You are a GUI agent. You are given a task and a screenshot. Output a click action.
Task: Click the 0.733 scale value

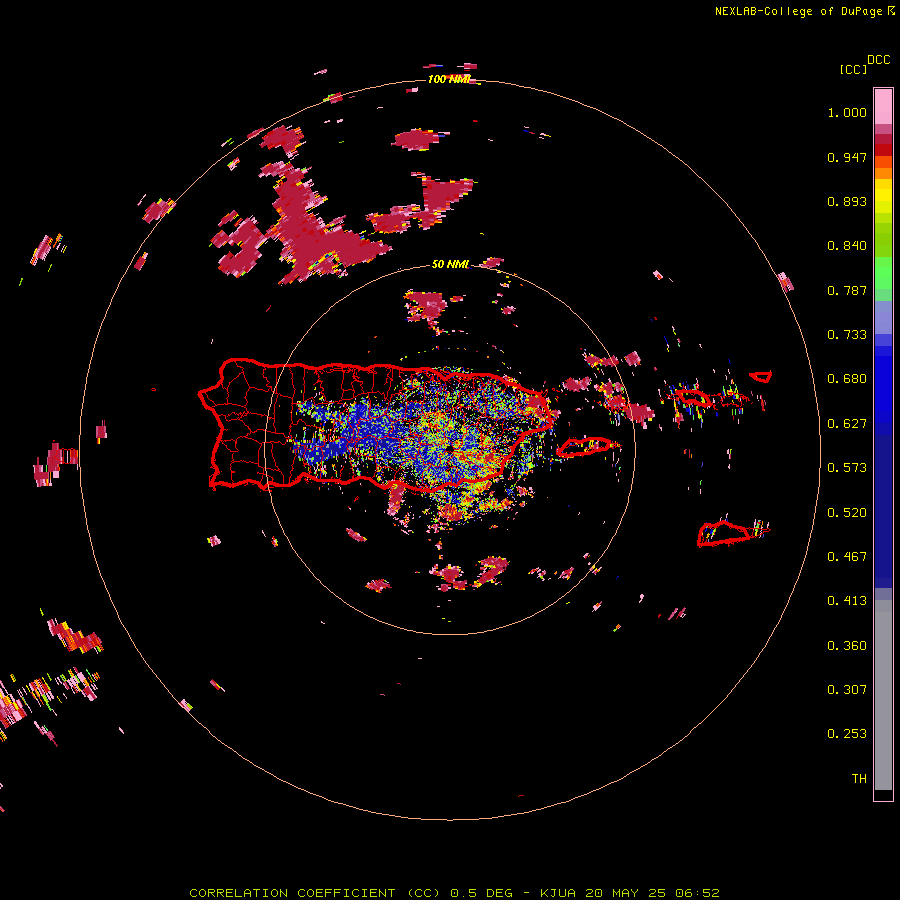click(x=847, y=335)
